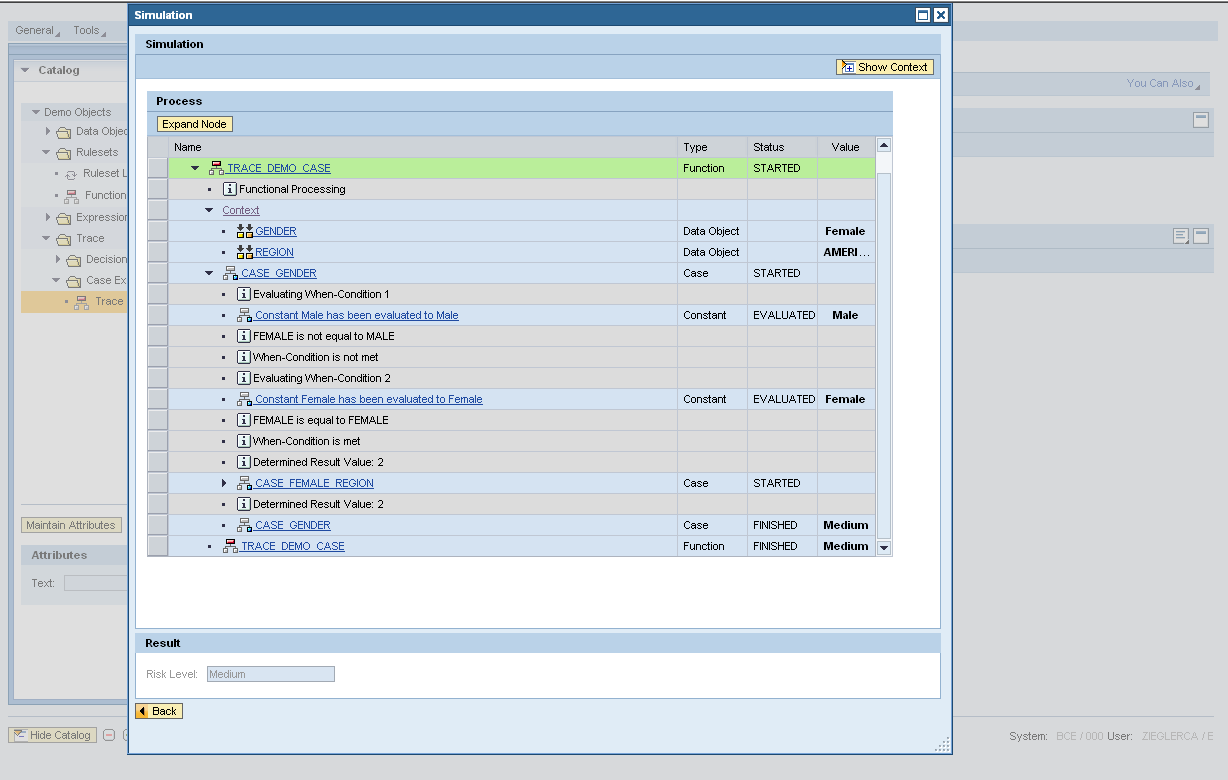Viewport: 1228px width, 780px height.
Task: Go back using the Back button
Action: click(159, 711)
